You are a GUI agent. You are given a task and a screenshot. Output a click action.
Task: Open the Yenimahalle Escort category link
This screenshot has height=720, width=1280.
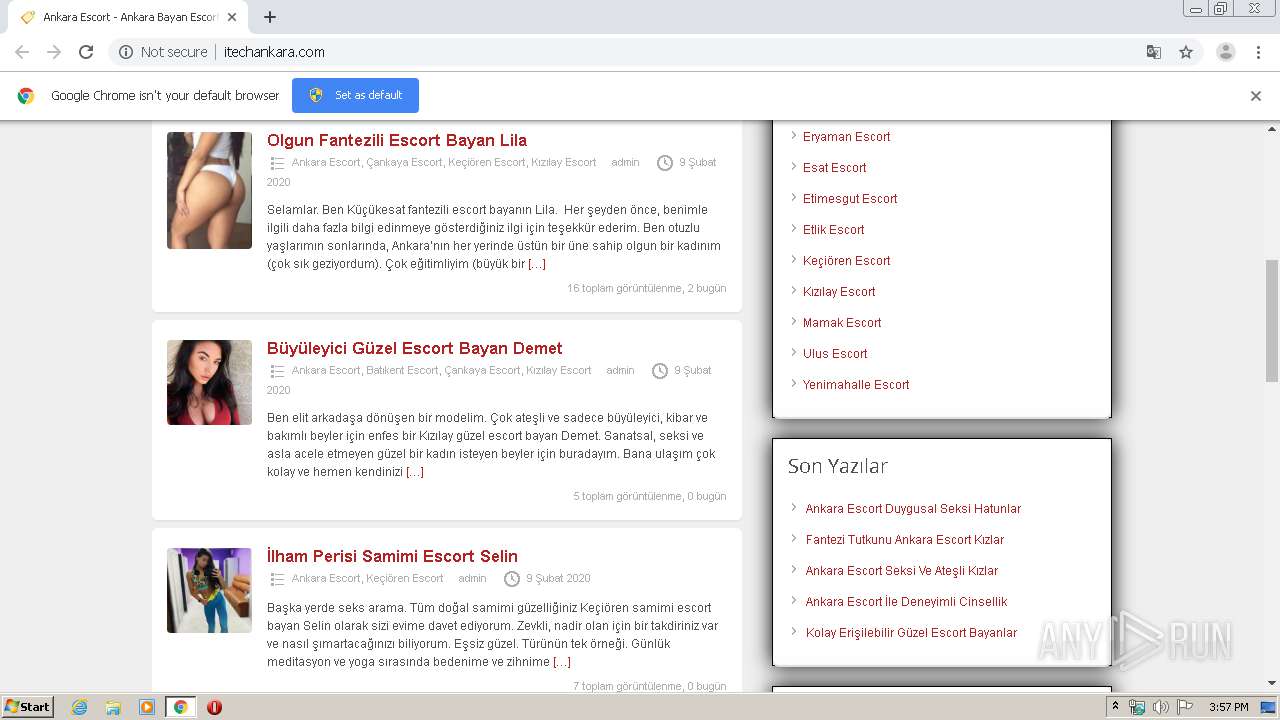tap(856, 385)
